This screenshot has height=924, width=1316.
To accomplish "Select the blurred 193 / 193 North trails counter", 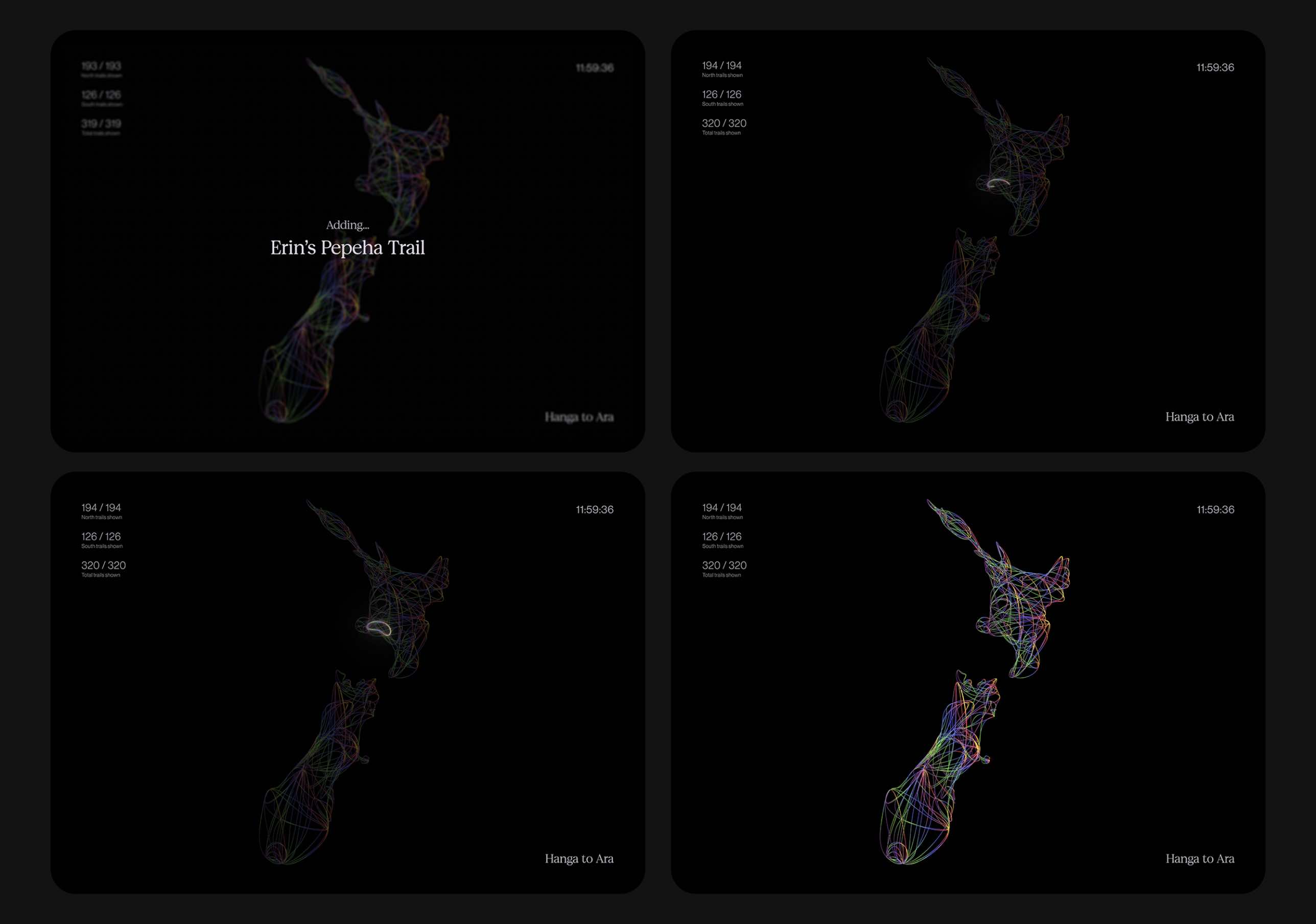I will click(x=101, y=66).
